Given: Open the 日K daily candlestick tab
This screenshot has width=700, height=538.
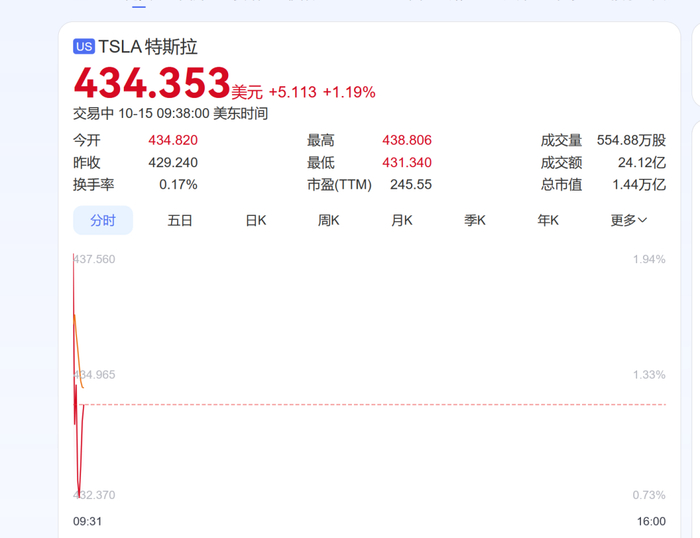Looking at the screenshot, I should [256, 220].
